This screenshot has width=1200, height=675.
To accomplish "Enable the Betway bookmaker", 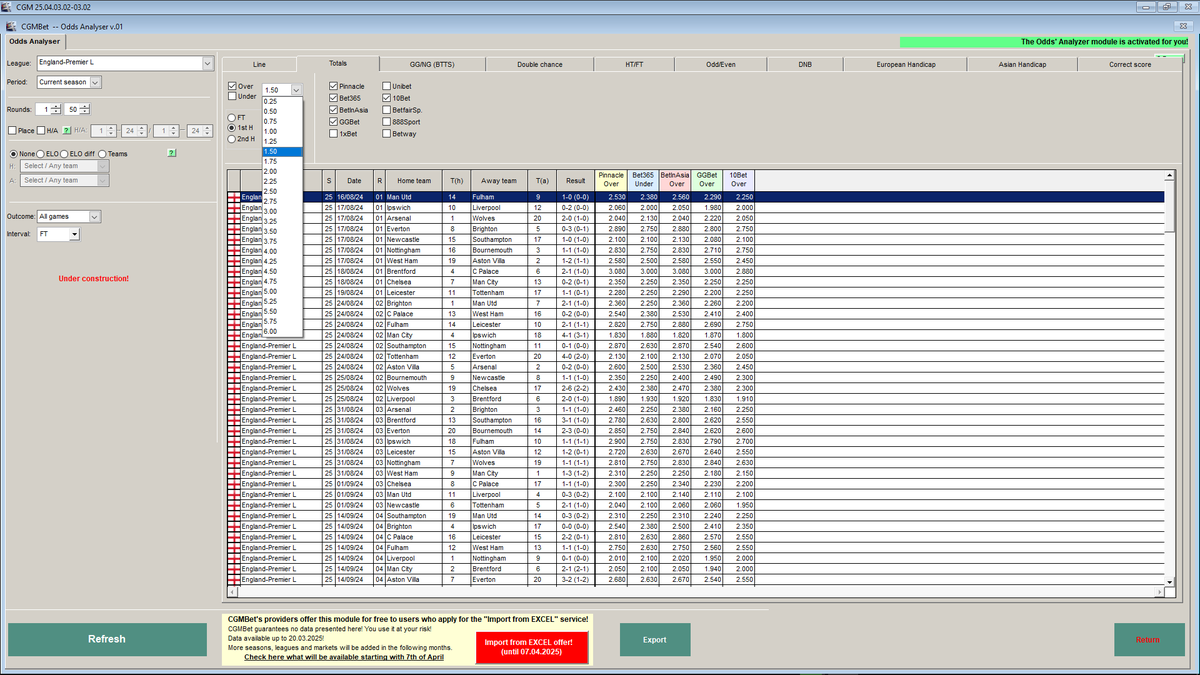I will (x=387, y=133).
